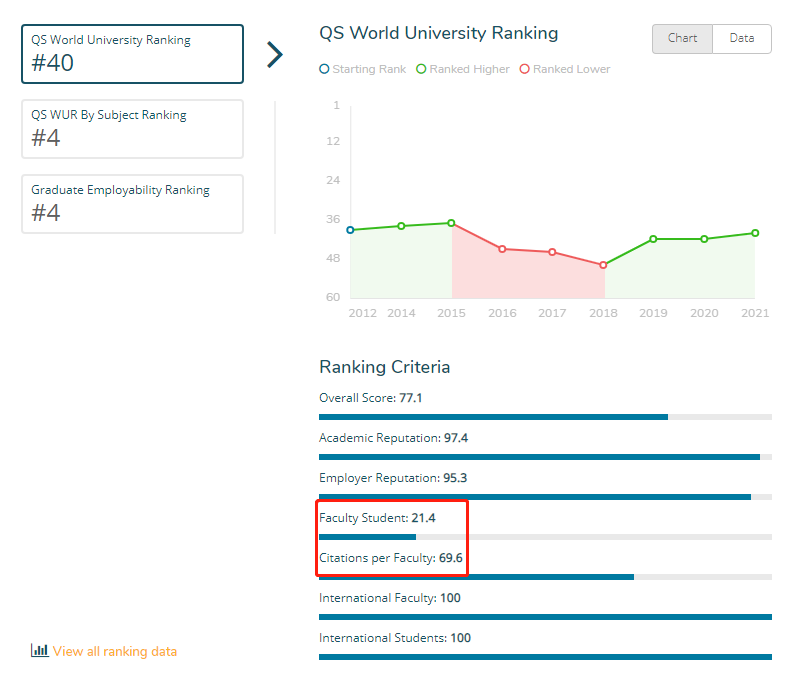Click the 2016 data point on chart
The height and width of the screenshot is (695, 801).
(x=502, y=249)
